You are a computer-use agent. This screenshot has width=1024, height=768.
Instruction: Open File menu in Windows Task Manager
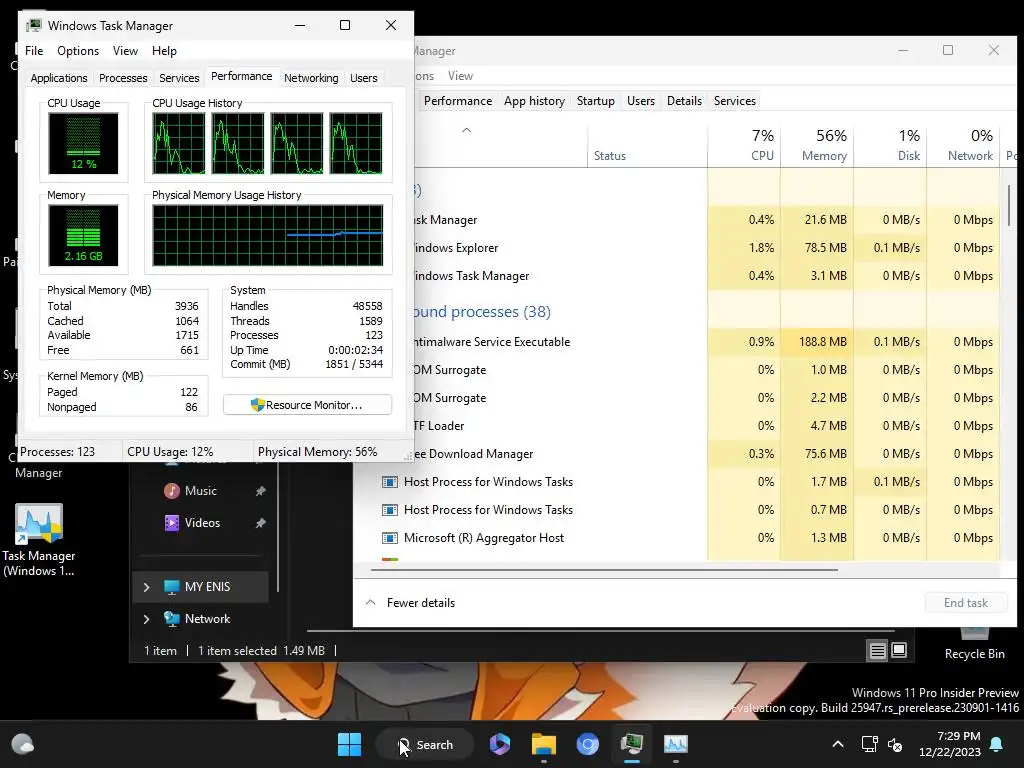pos(34,51)
